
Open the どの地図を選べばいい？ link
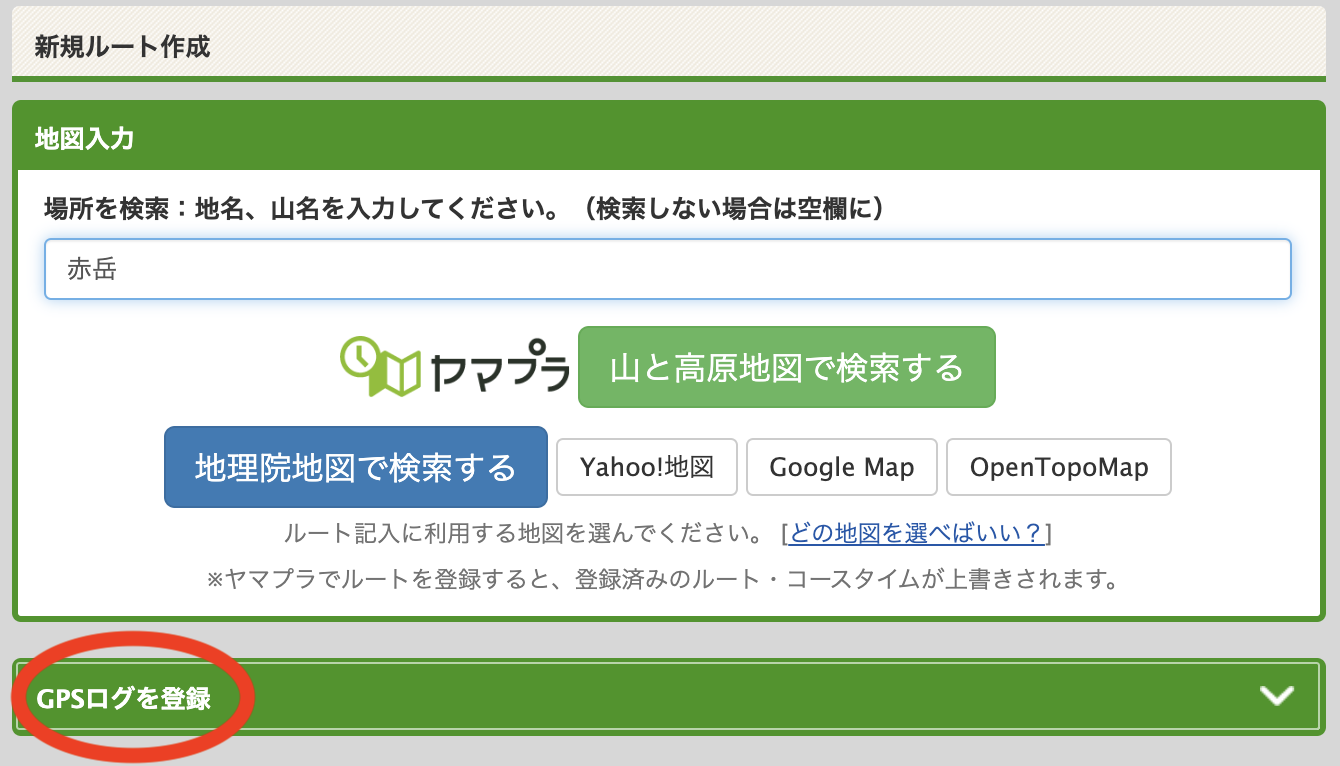tap(916, 532)
